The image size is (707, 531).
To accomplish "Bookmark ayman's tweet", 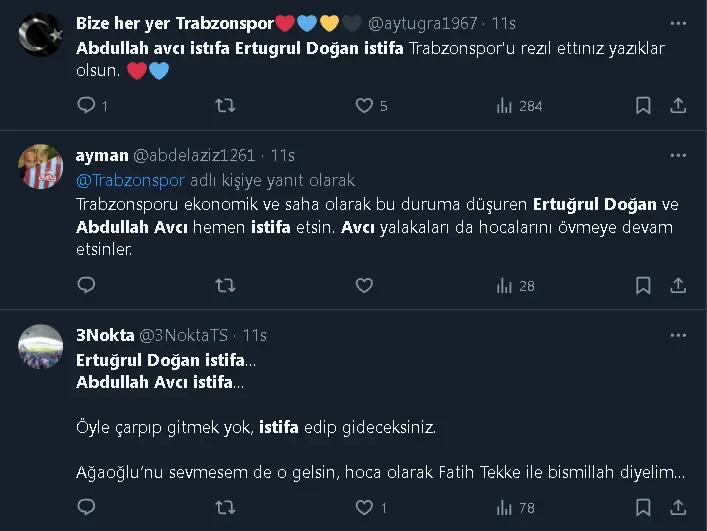I will (x=644, y=286).
